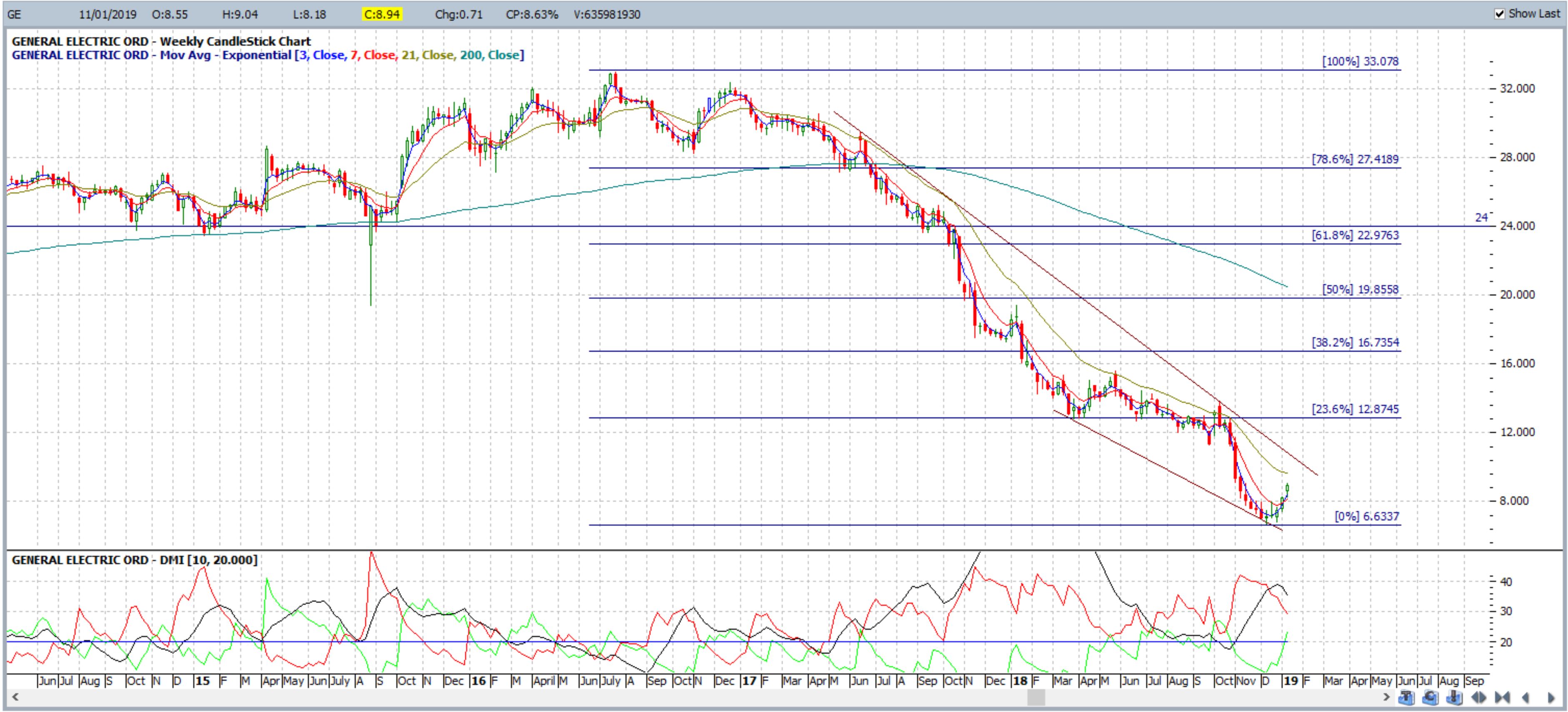Click the [78.6%] 27.4189 Fibonacci label

tap(1355, 159)
